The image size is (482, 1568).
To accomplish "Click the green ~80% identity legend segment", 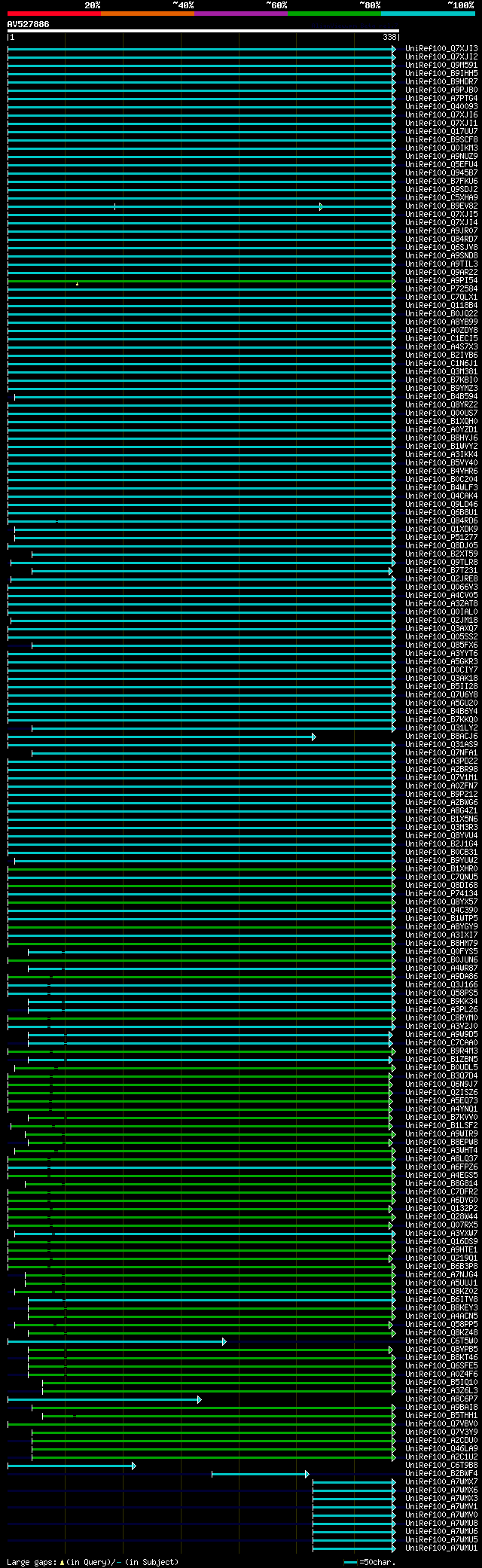I will tap(334, 13).
